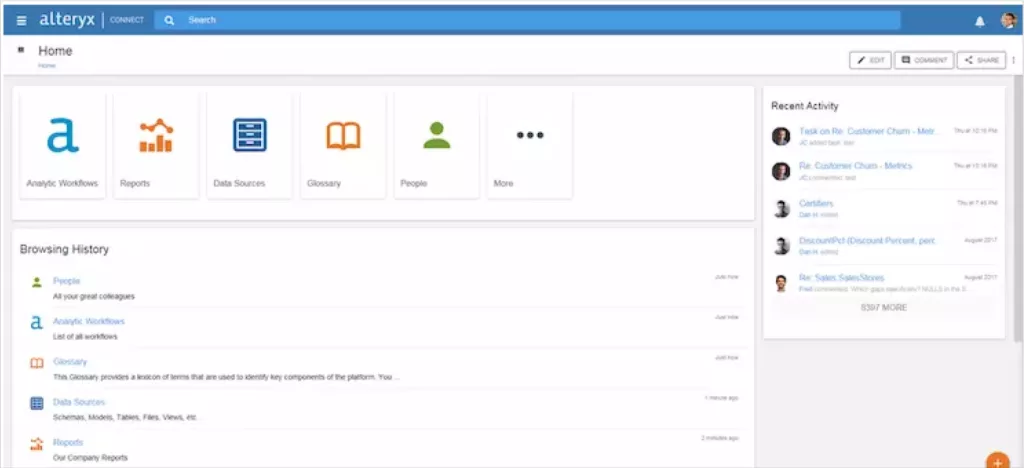Open 'Re: Customer Churn - Metrics' activity
This screenshot has width=1024, height=468.
(856, 166)
